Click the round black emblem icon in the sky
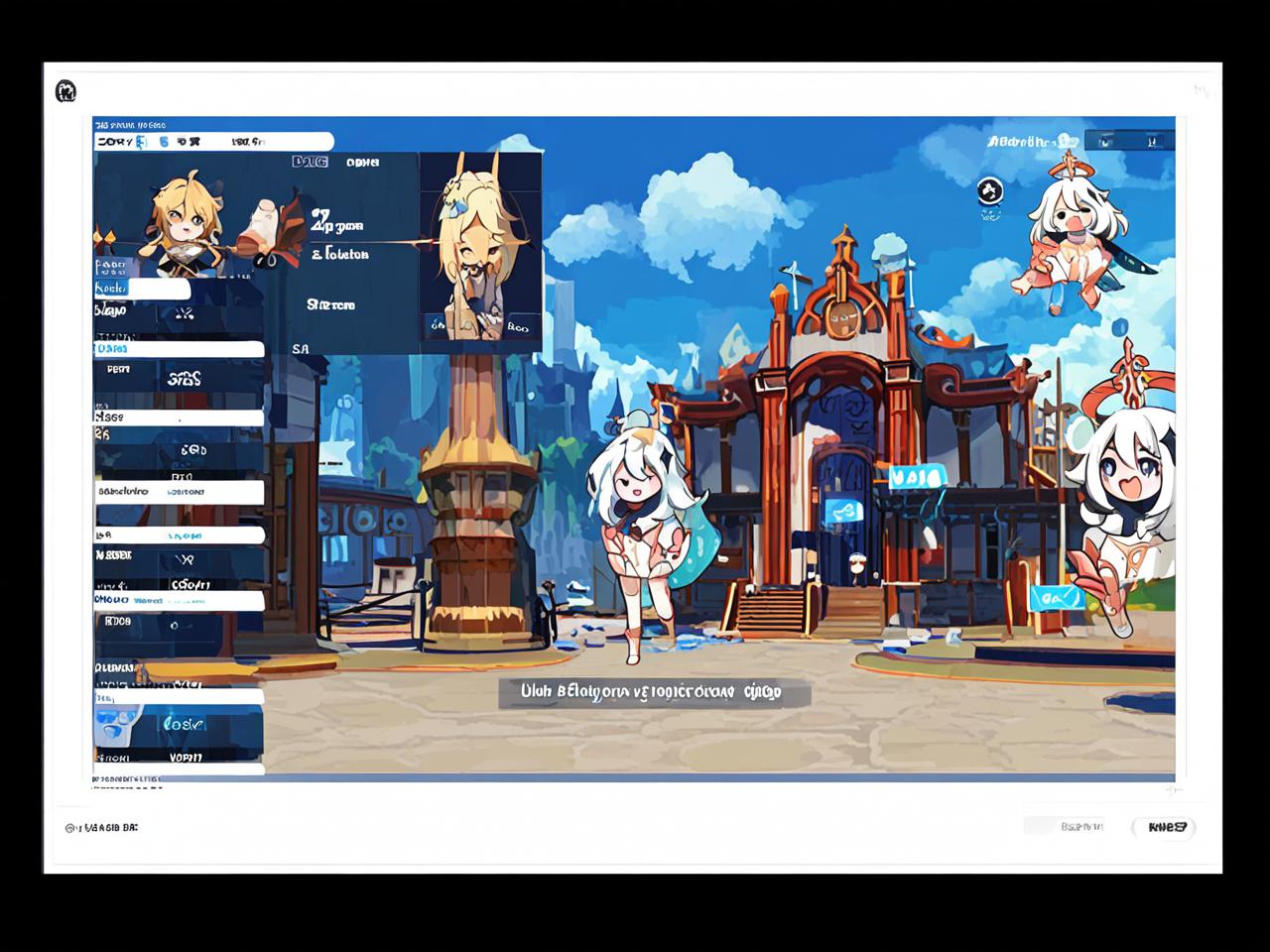The height and width of the screenshot is (952, 1270). (989, 190)
